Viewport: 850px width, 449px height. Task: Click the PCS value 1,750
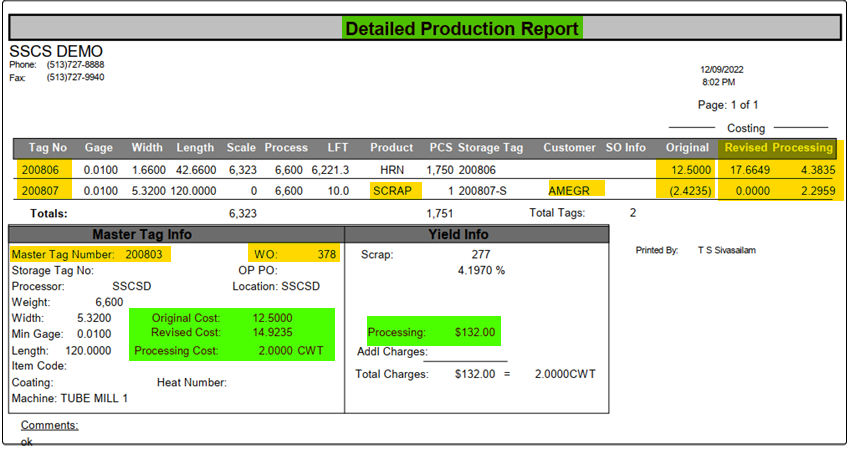tap(440, 170)
